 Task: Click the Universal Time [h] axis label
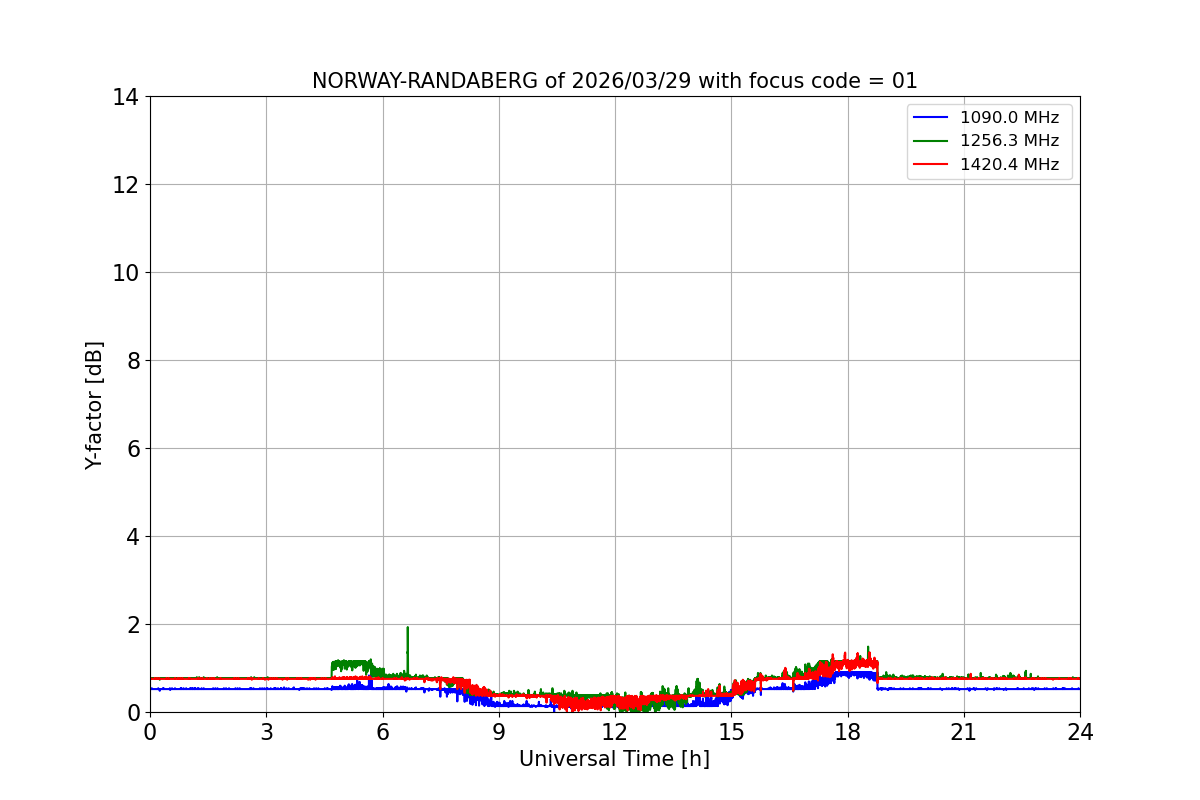[614, 759]
